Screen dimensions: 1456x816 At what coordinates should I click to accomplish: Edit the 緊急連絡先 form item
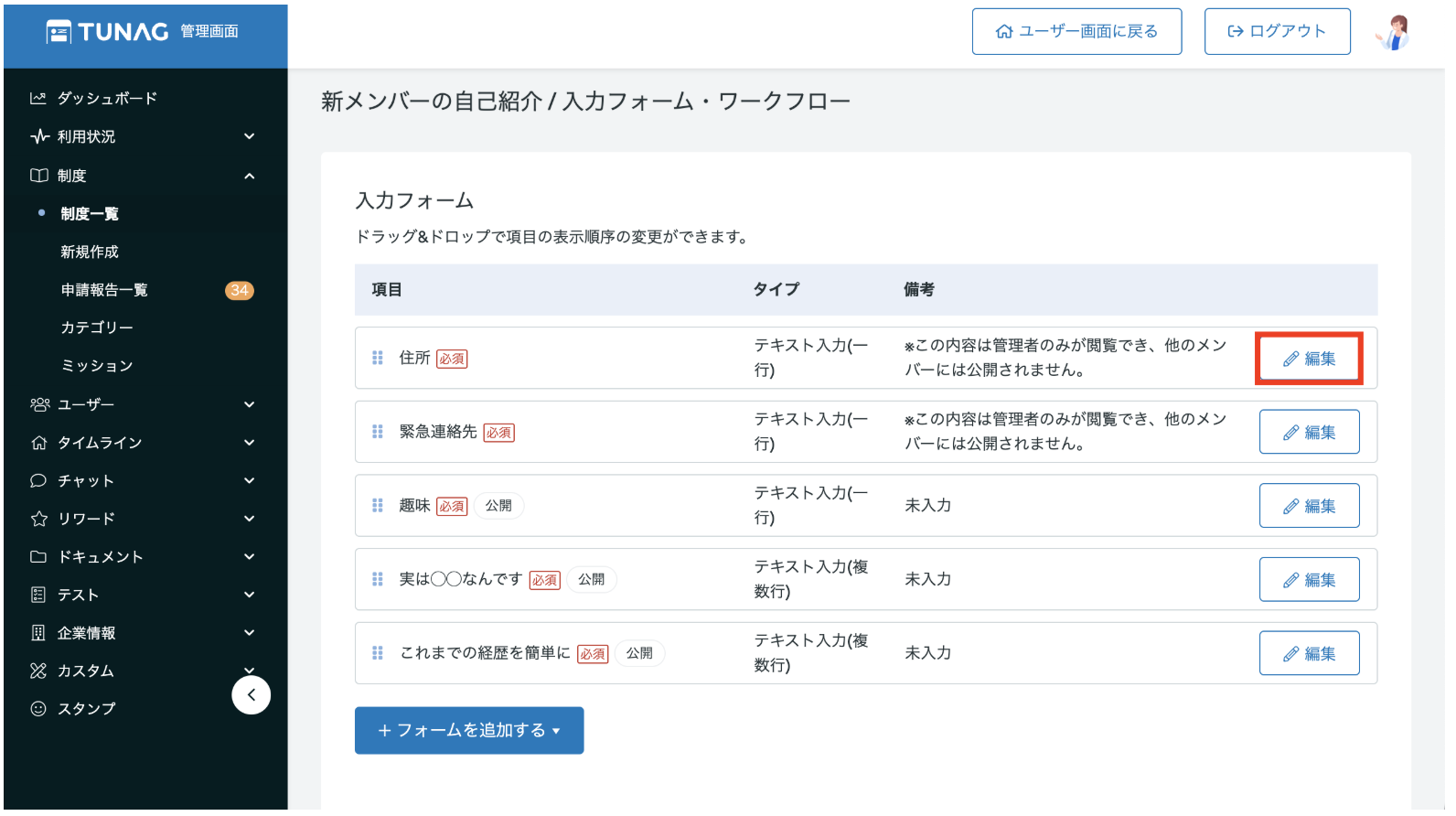[1309, 433]
